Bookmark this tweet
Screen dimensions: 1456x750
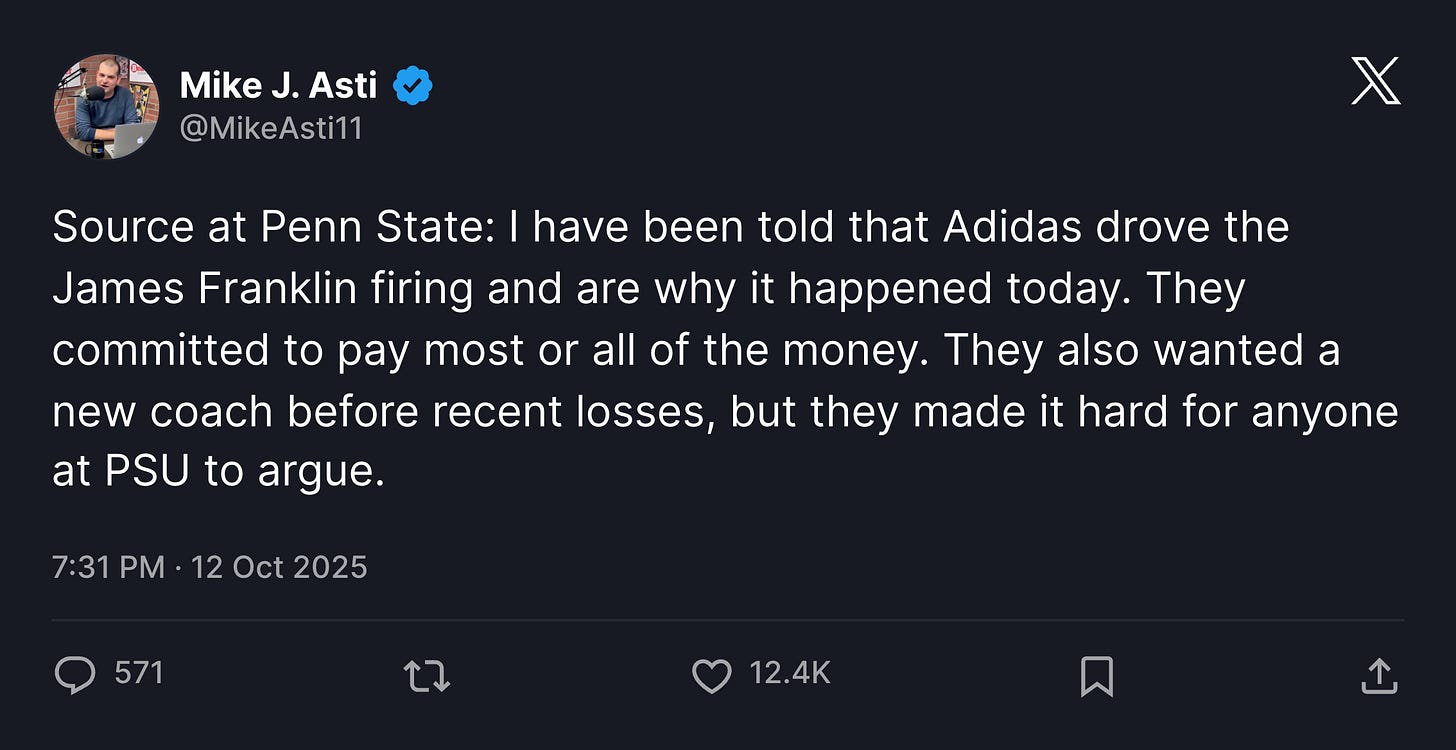pyautogui.click(x=1096, y=676)
